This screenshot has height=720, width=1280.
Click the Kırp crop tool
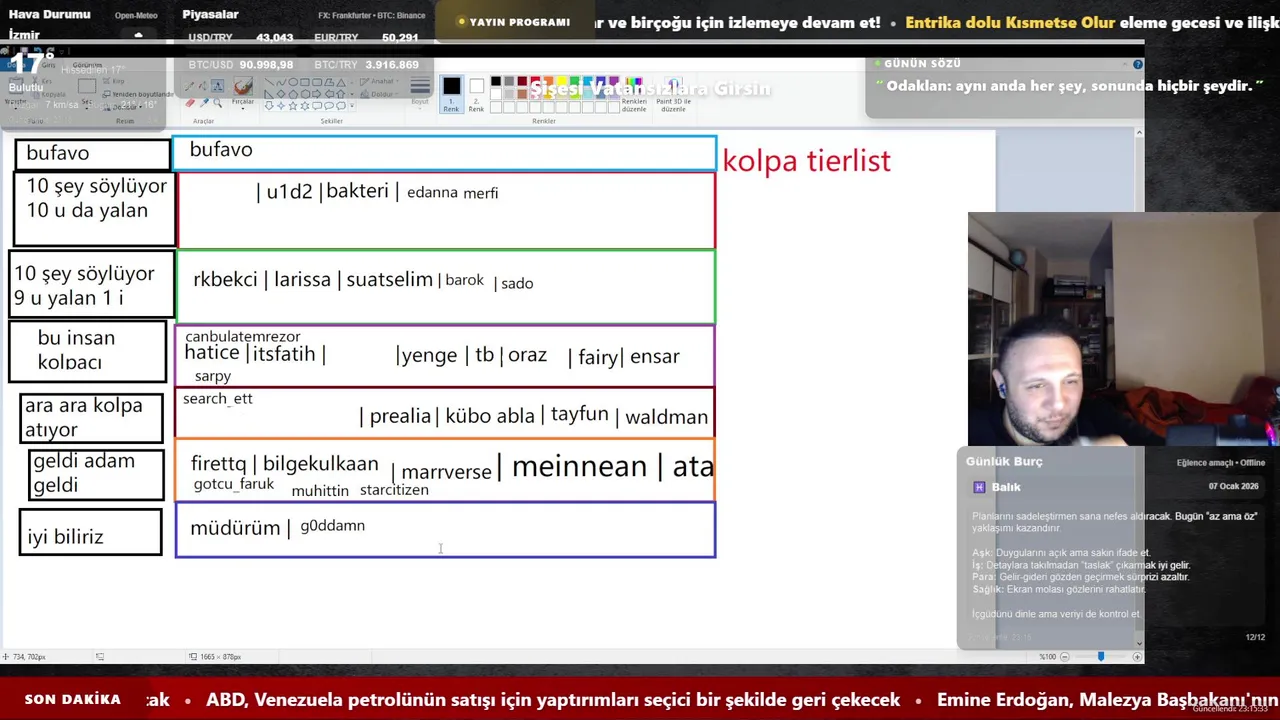point(114,81)
